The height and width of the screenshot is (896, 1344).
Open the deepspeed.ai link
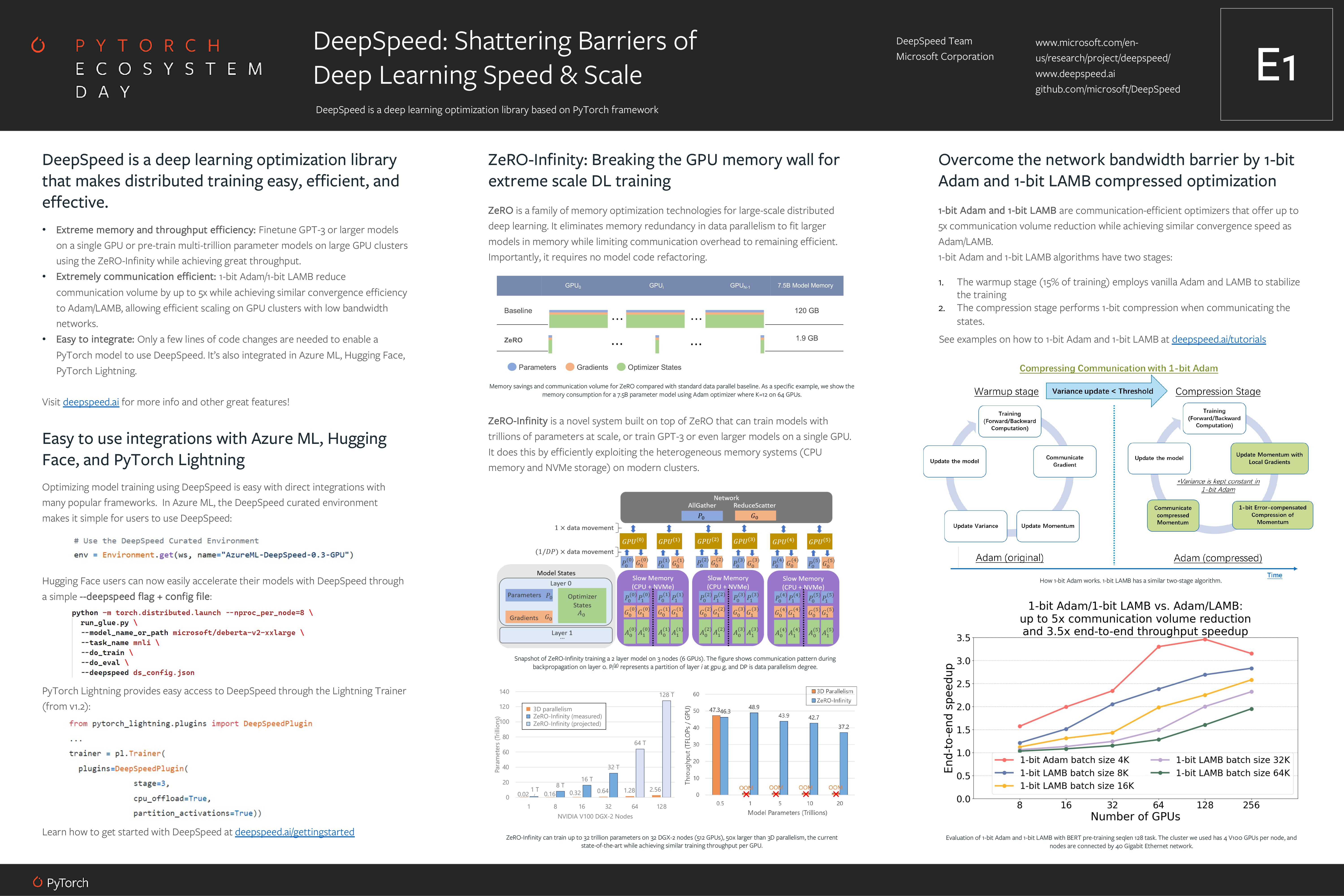click(91, 402)
